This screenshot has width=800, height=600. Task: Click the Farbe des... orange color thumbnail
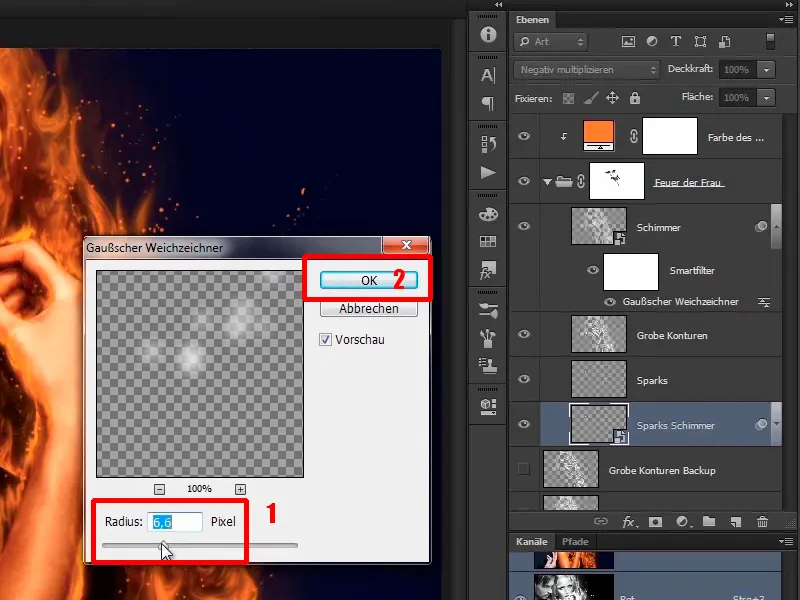tap(598, 136)
